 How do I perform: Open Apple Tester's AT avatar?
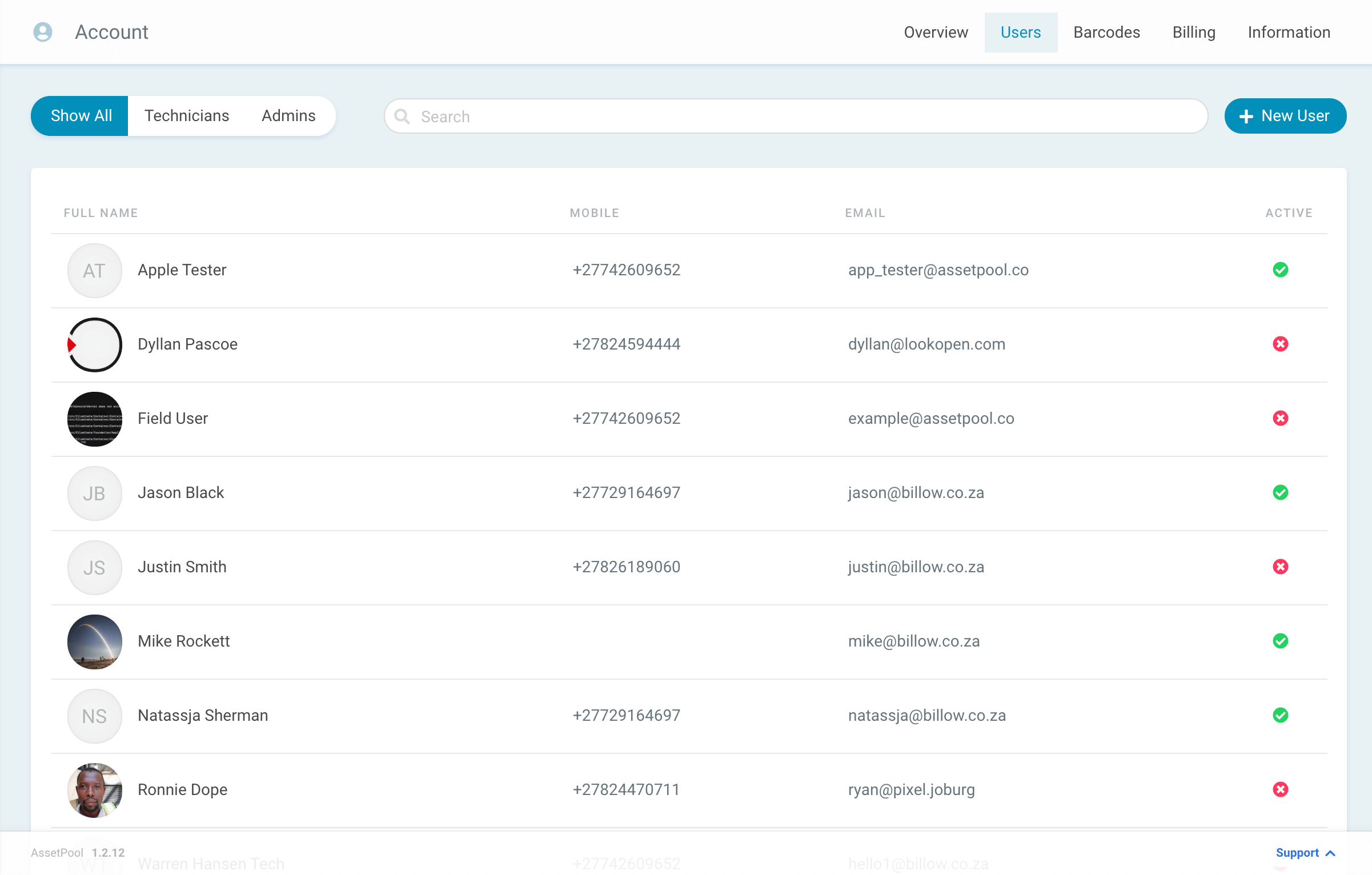pos(94,270)
